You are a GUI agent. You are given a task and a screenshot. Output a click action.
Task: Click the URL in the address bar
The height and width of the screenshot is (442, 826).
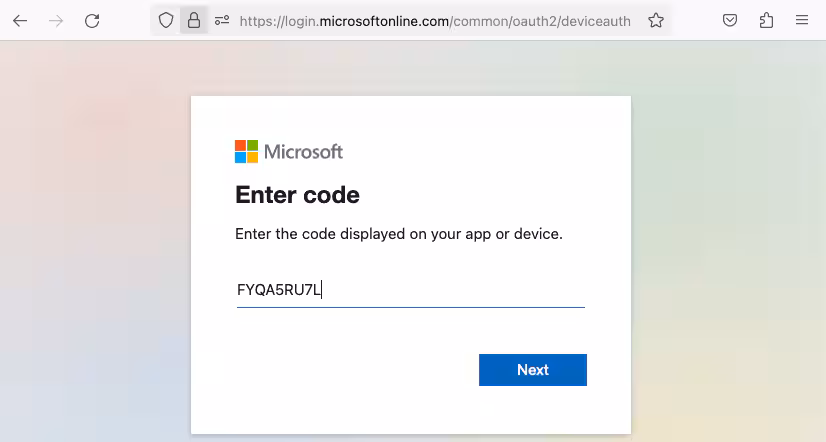click(x=435, y=20)
